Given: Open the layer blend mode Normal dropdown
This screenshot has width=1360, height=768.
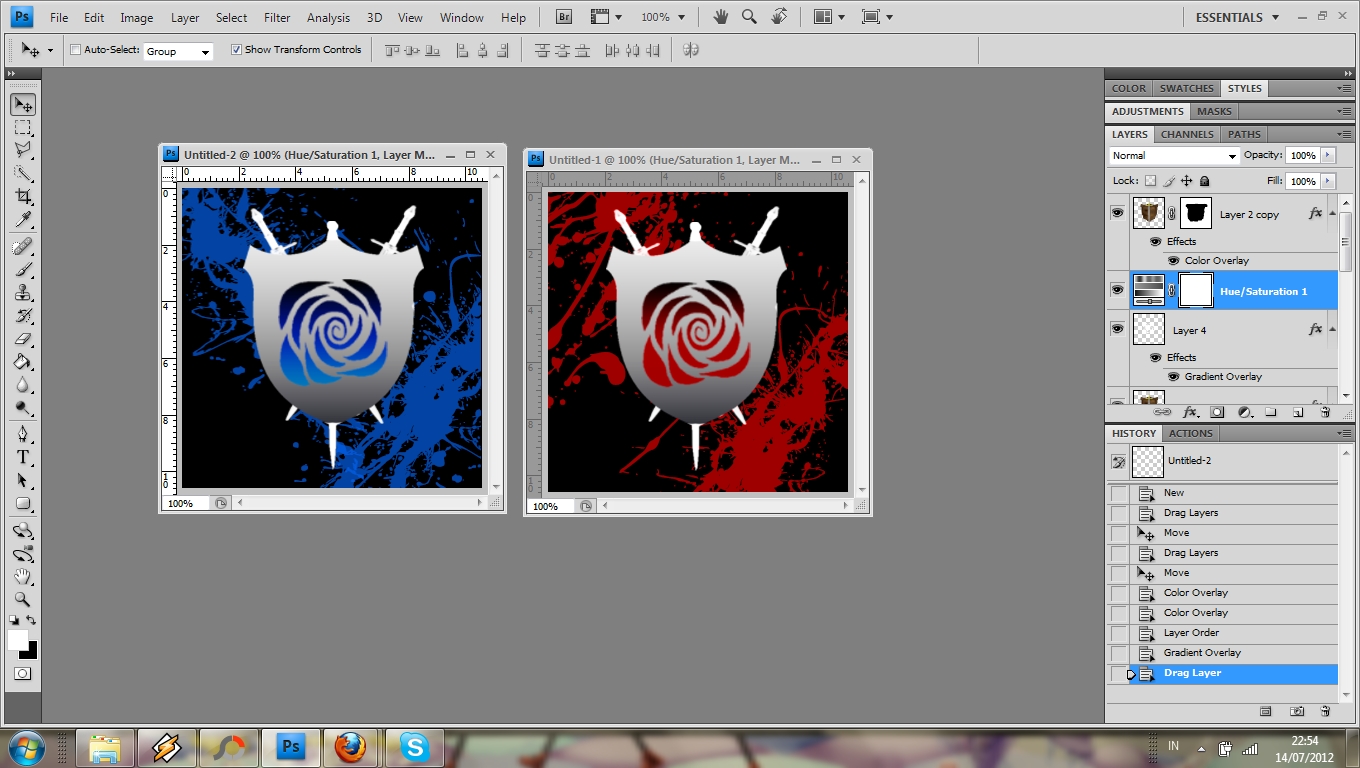Looking at the screenshot, I should [x=1174, y=156].
